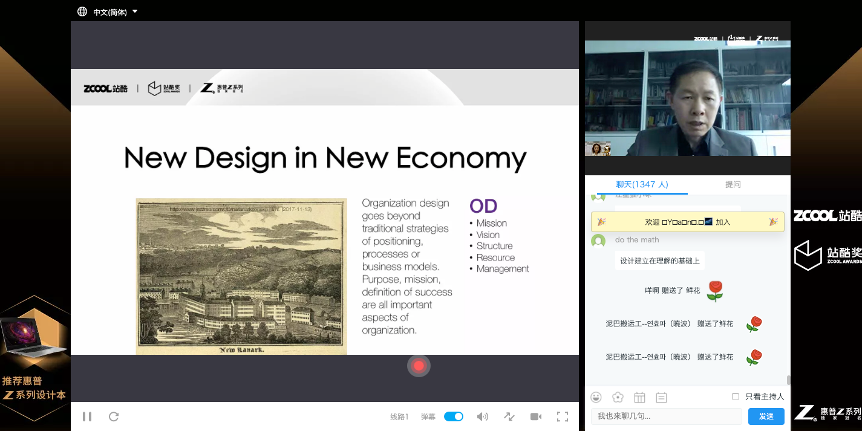Image resolution: width=862 pixels, height=431 pixels.
Task: Send a flower gift via flower icon
Action: pos(618,397)
